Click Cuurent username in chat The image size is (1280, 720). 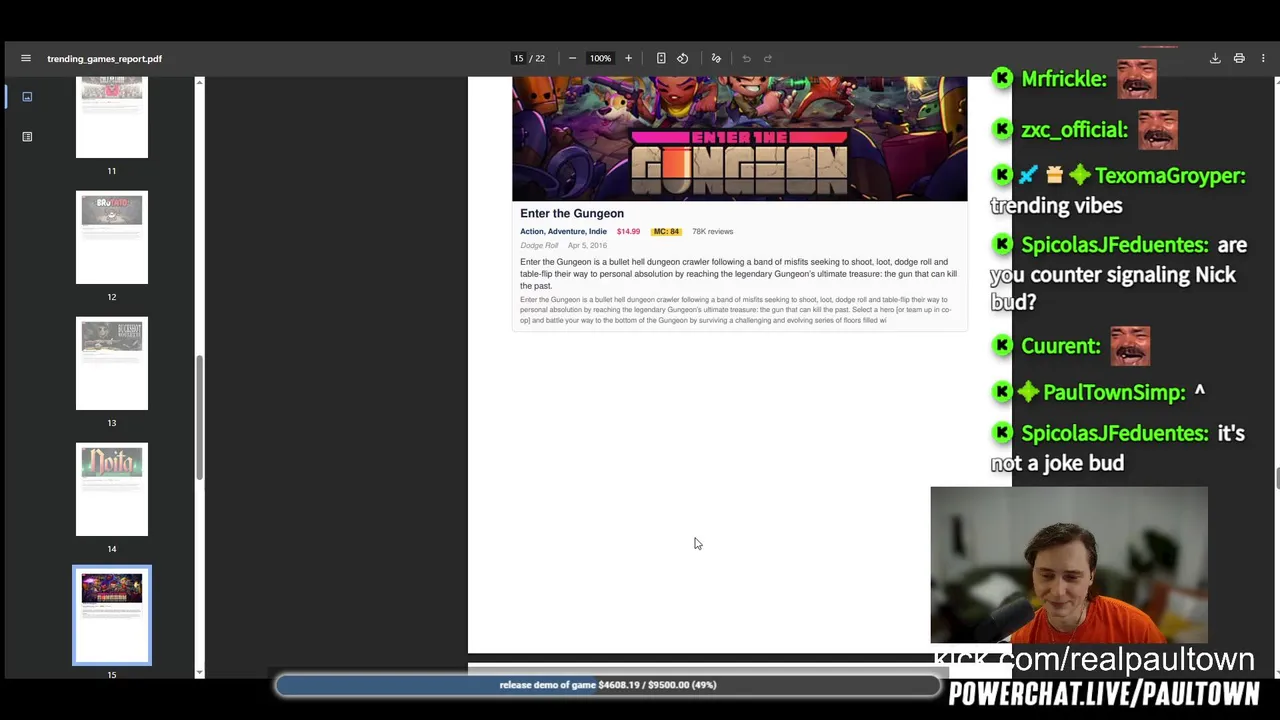pos(1061,346)
